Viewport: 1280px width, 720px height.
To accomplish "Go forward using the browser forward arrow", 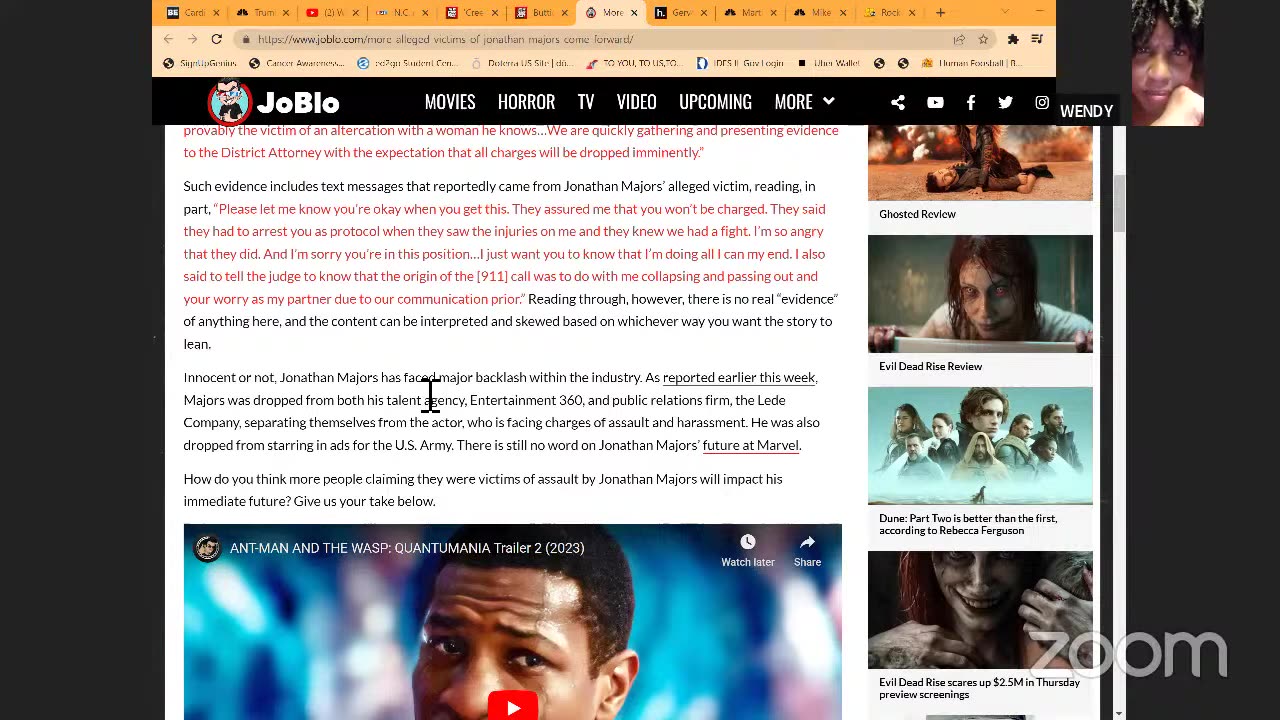I will [x=192, y=39].
